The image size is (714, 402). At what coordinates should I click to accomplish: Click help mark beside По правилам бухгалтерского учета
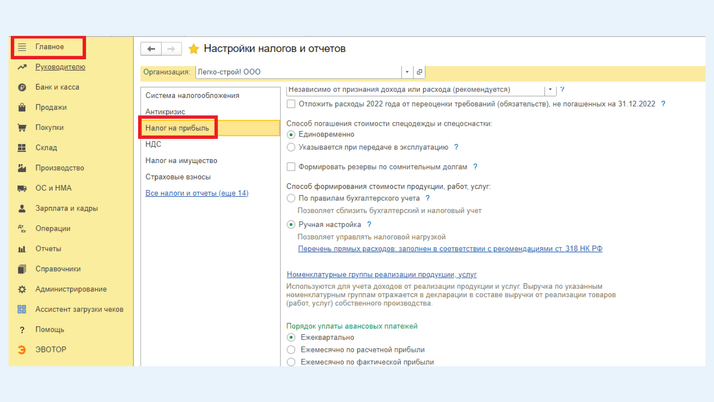pos(427,198)
